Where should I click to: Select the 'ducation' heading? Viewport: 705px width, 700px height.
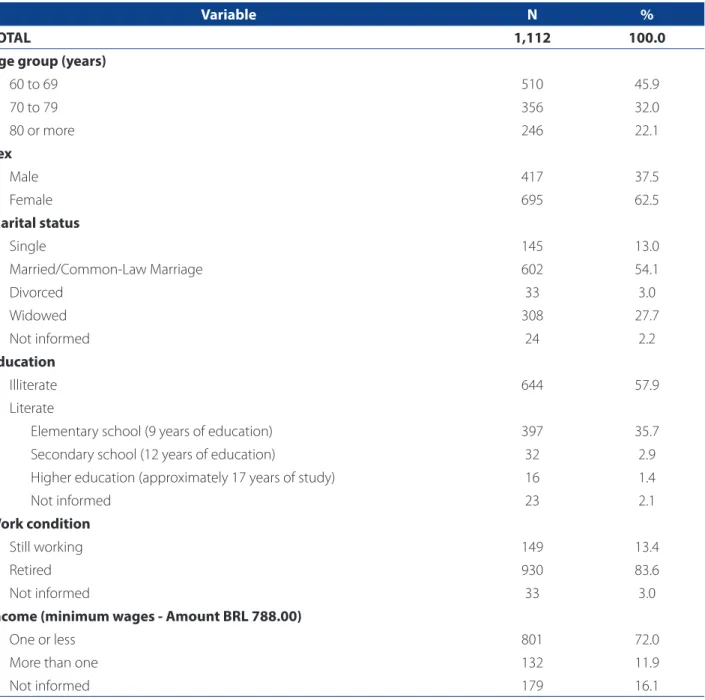coord(27,362)
